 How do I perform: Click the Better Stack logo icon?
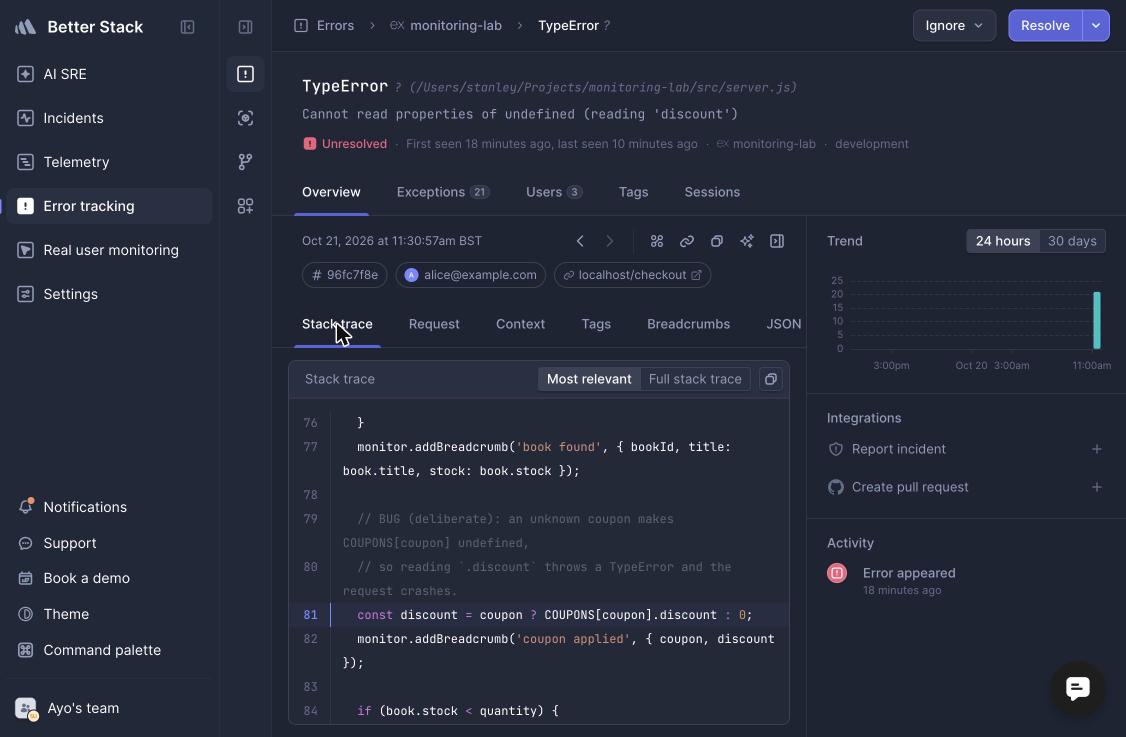(25, 27)
